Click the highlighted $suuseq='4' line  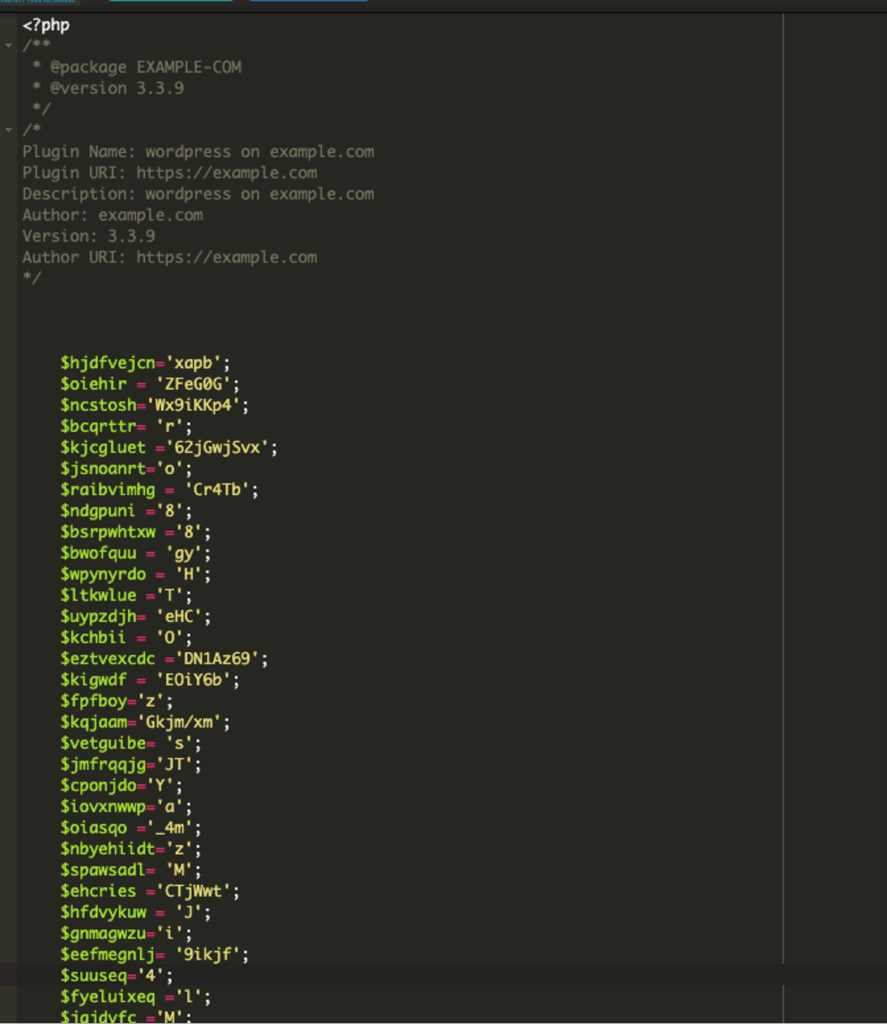(x=117, y=976)
